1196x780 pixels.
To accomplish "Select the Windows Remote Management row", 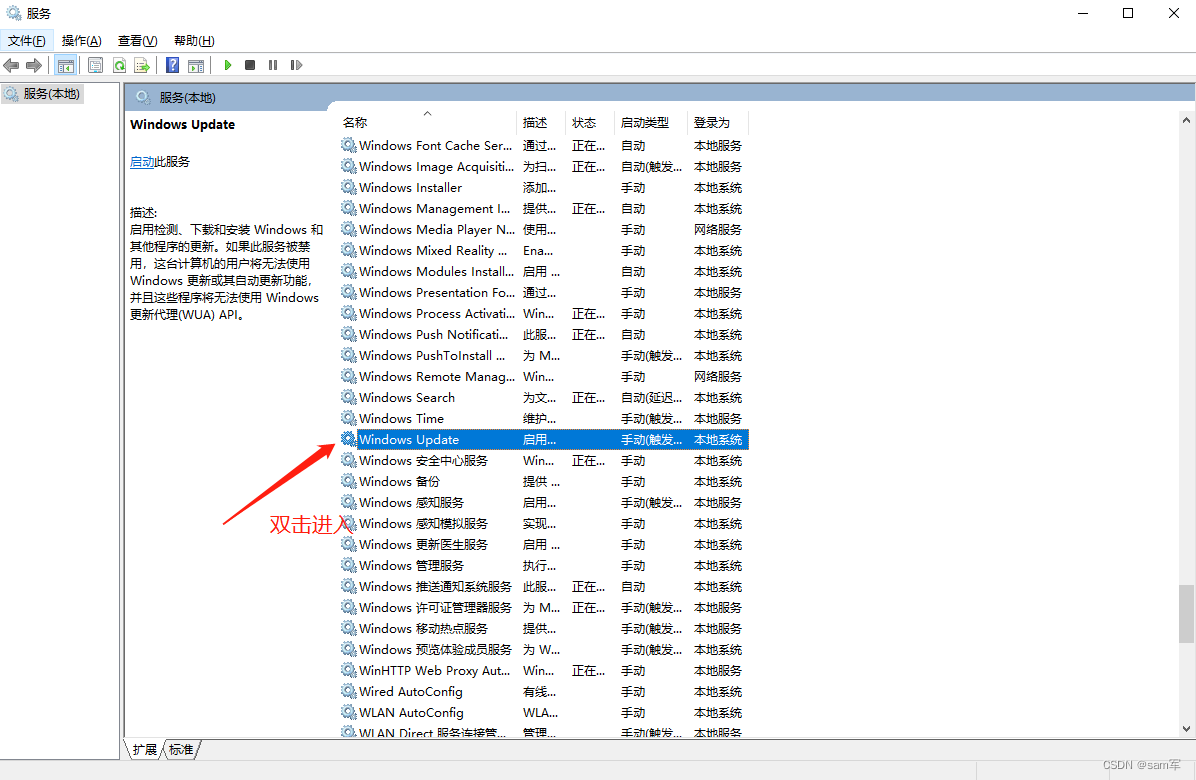I will tap(544, 376).
